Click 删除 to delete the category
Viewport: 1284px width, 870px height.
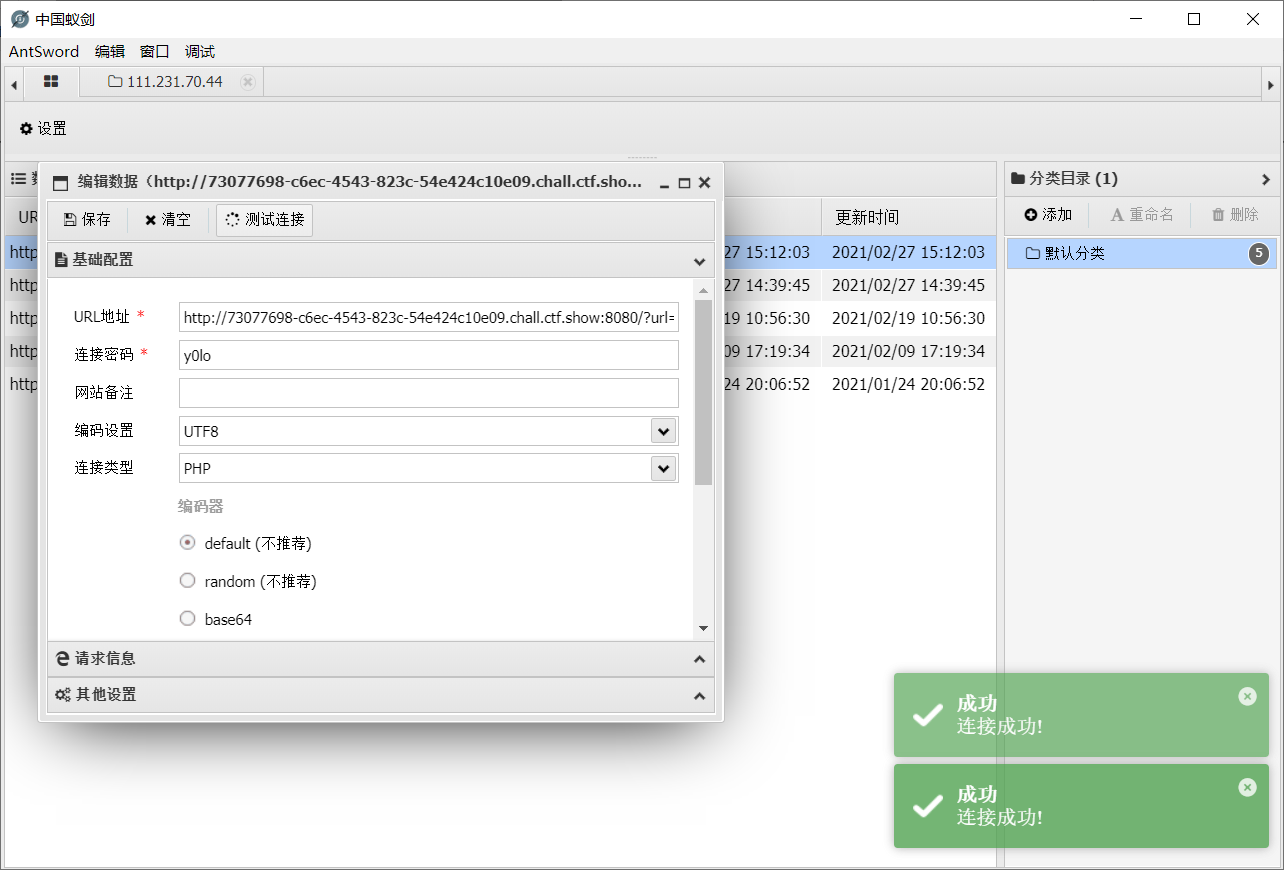(1235, 215)
